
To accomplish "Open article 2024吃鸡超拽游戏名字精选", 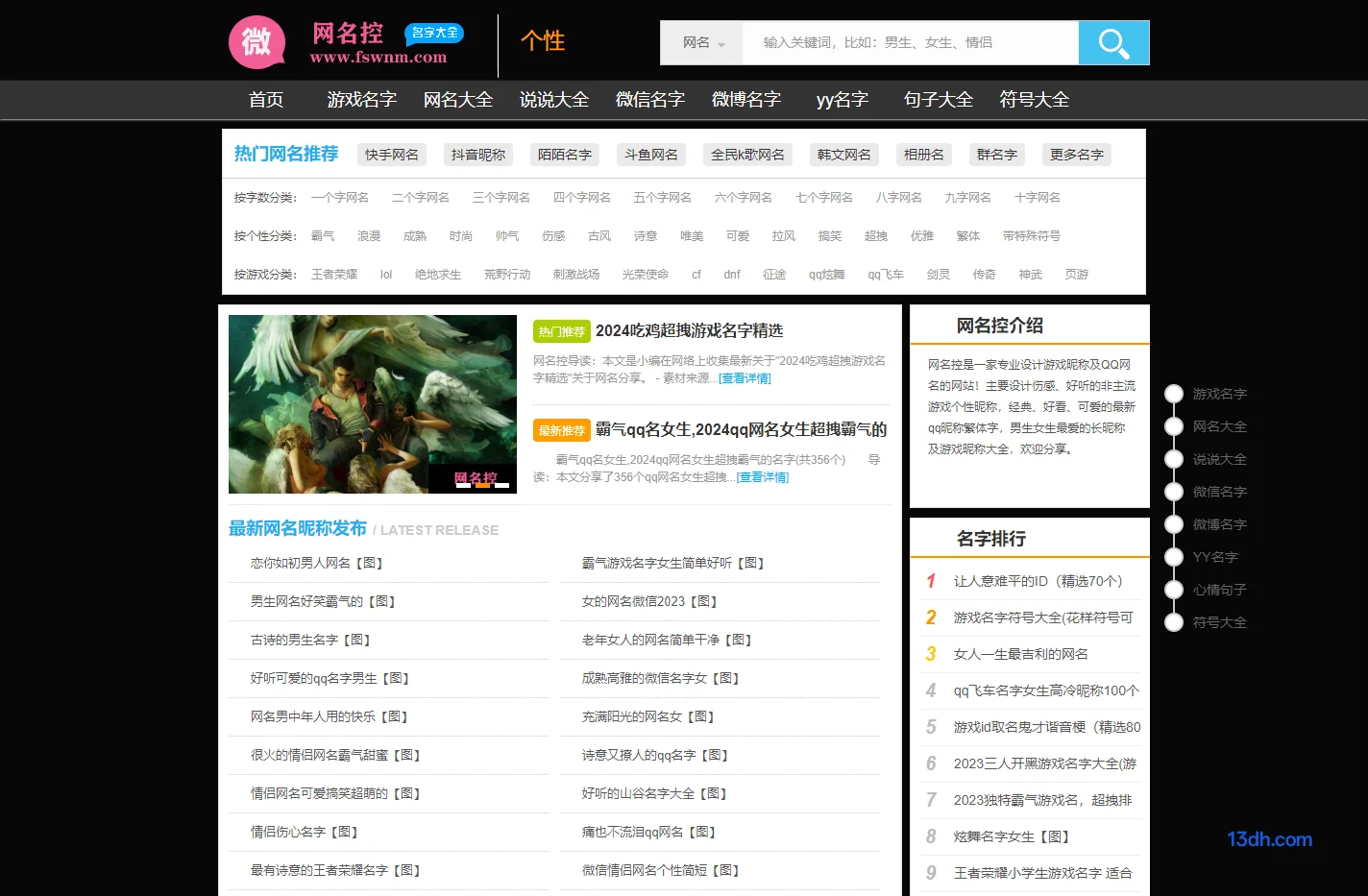I will (x=690, y=330).
